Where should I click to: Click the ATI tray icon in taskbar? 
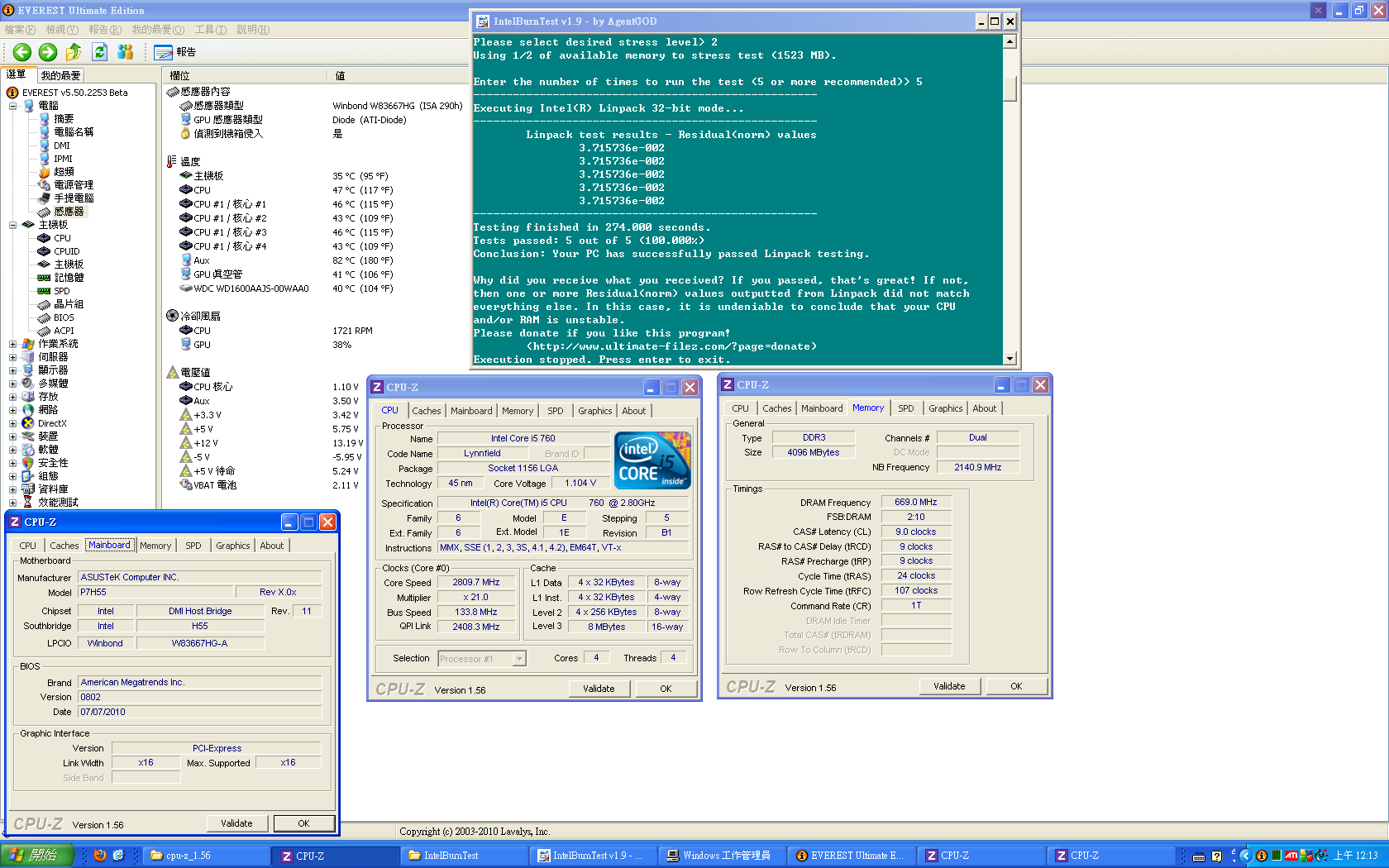(1291, 856)
